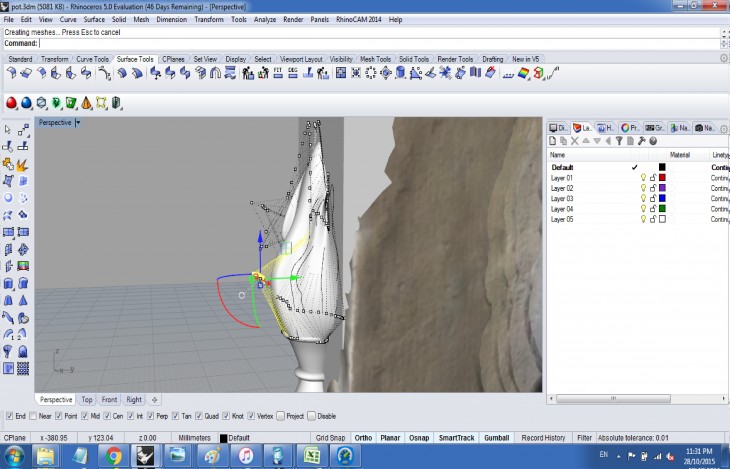The width and height of the screenshot is (730, 469).
Task: Toggle Ortho mode in the status bar
Action: click(x=364, y=438)
